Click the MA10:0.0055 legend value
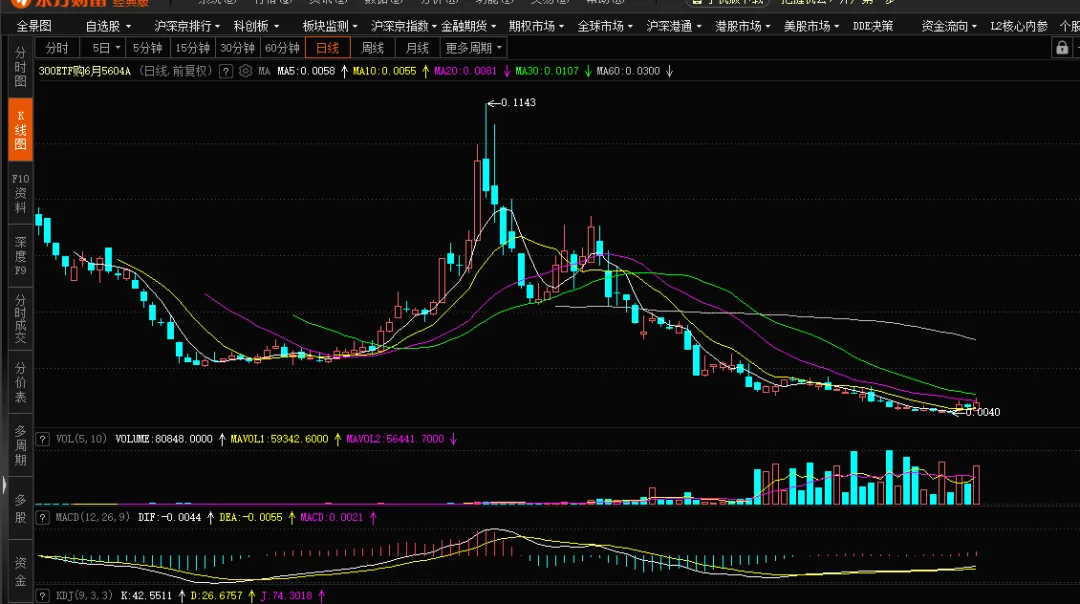 [384, 71]
